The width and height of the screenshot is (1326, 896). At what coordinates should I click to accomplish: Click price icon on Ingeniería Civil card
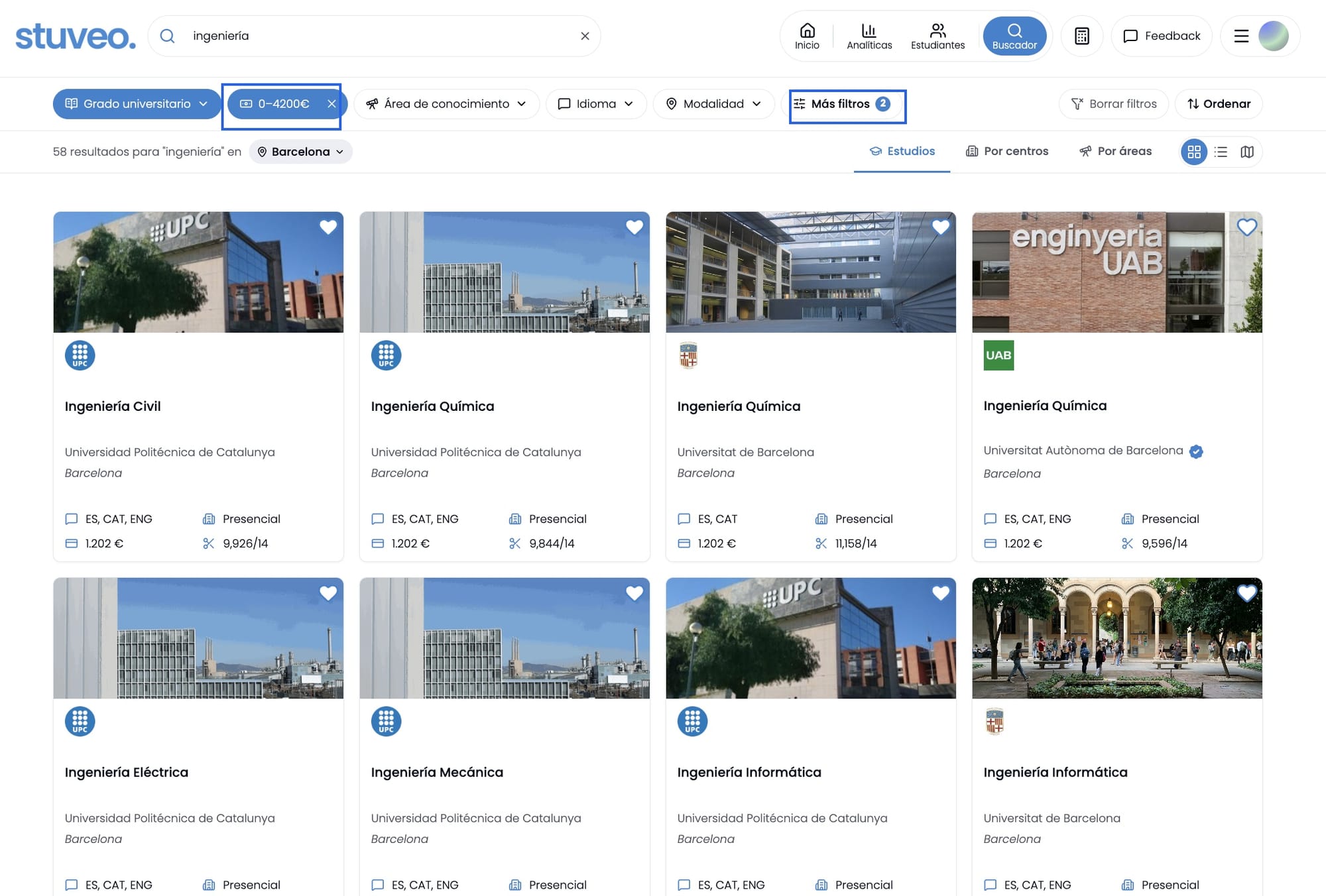pyautogui.click(x=72, y=543)
